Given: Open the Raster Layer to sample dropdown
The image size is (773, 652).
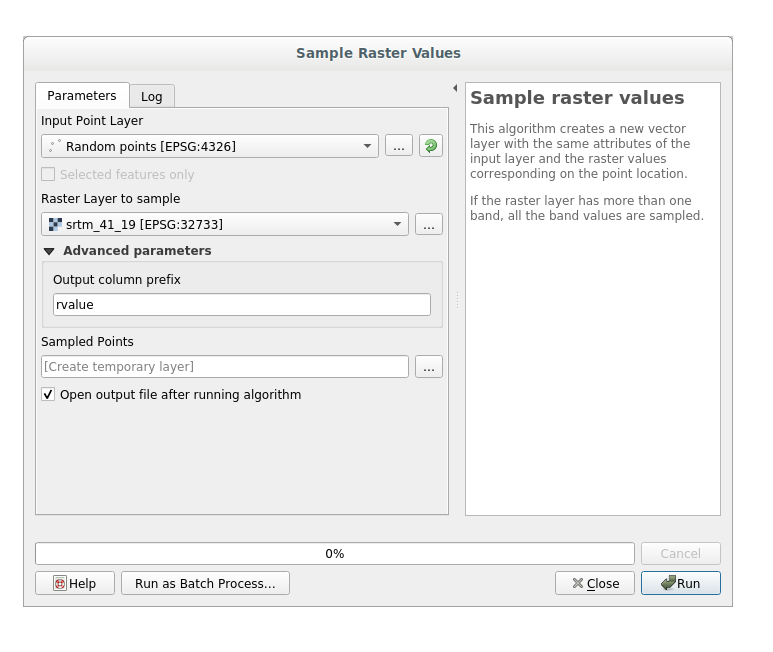Looking at the screenshot, I should (x=225, y=225).
